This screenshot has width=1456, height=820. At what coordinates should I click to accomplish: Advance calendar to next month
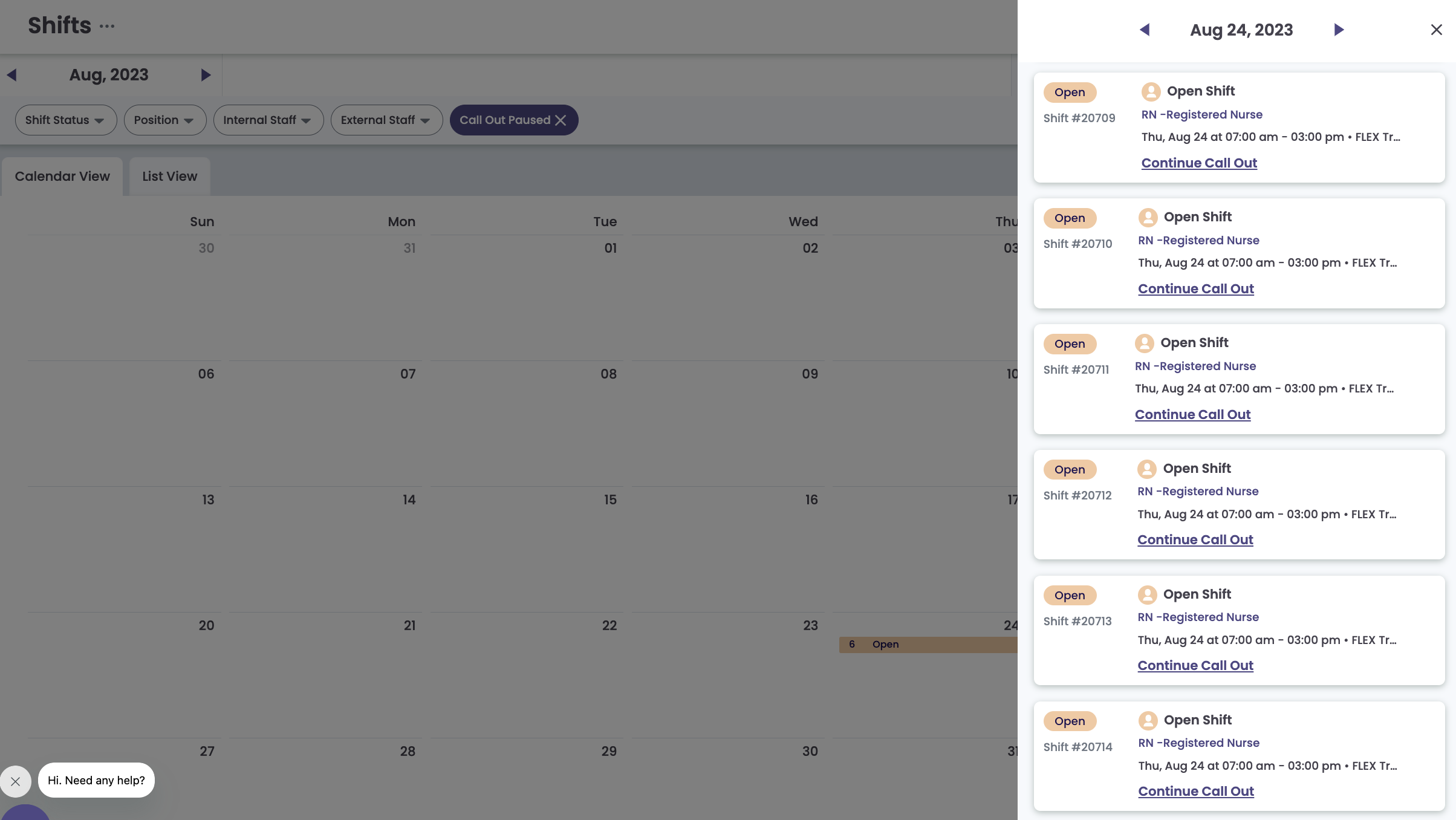coord(206,74)
